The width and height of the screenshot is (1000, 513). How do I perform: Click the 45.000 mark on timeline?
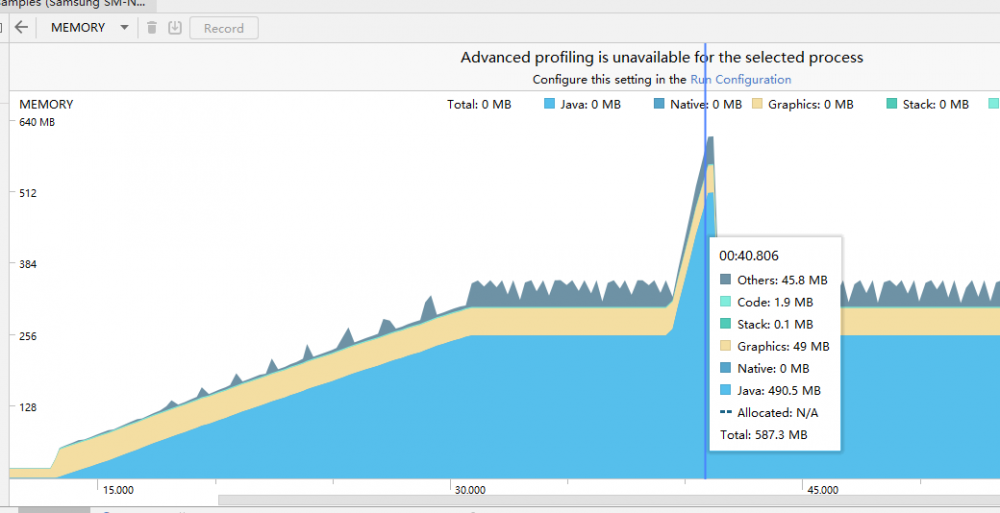click(823, 490)
